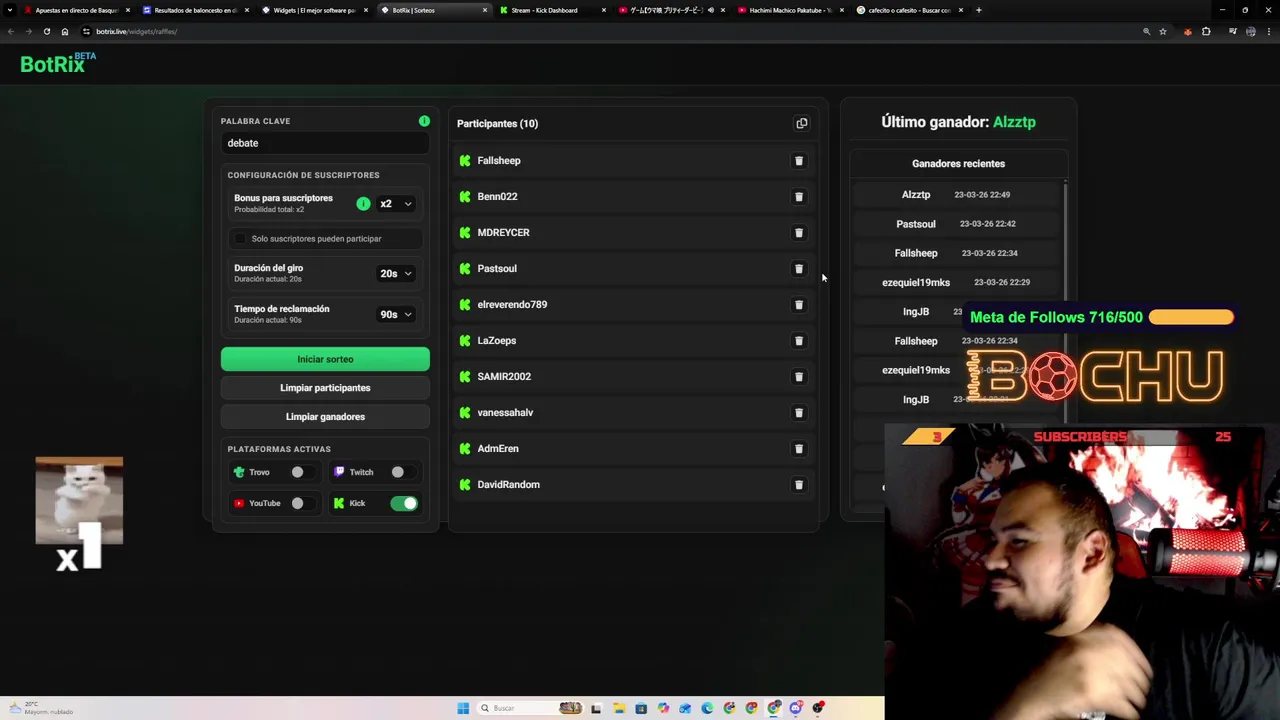The width and height of the screenshot is (1280, 720).
Task: Open the x2 subscriber bonus dropdown
Action: point(396,204)
